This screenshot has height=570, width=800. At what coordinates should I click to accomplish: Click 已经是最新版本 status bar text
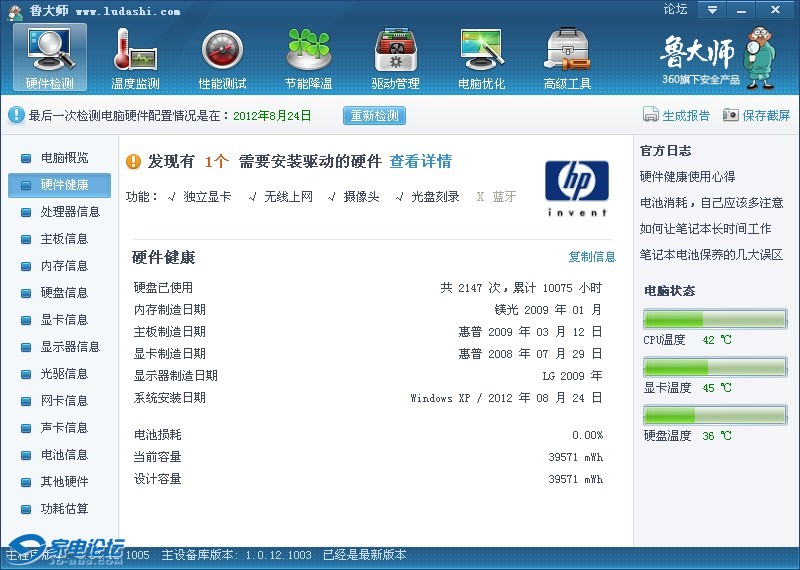[365, 555]
